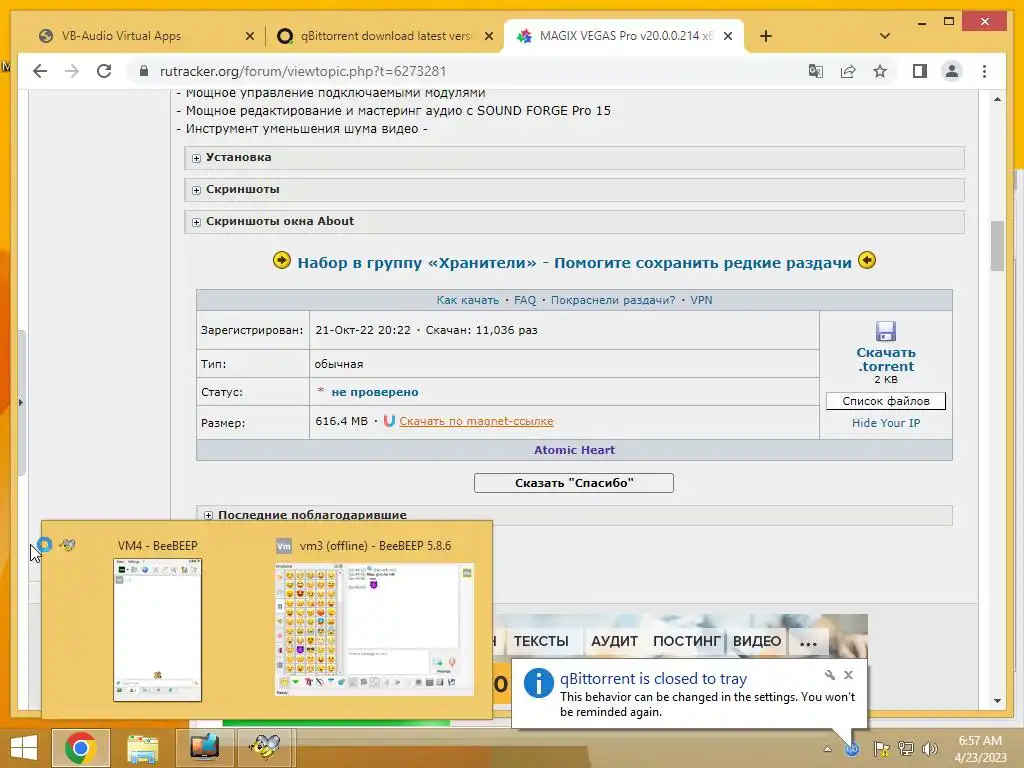Open the Action Center flag icon
Screen dimensions: 1024x768
click(881, 749)
